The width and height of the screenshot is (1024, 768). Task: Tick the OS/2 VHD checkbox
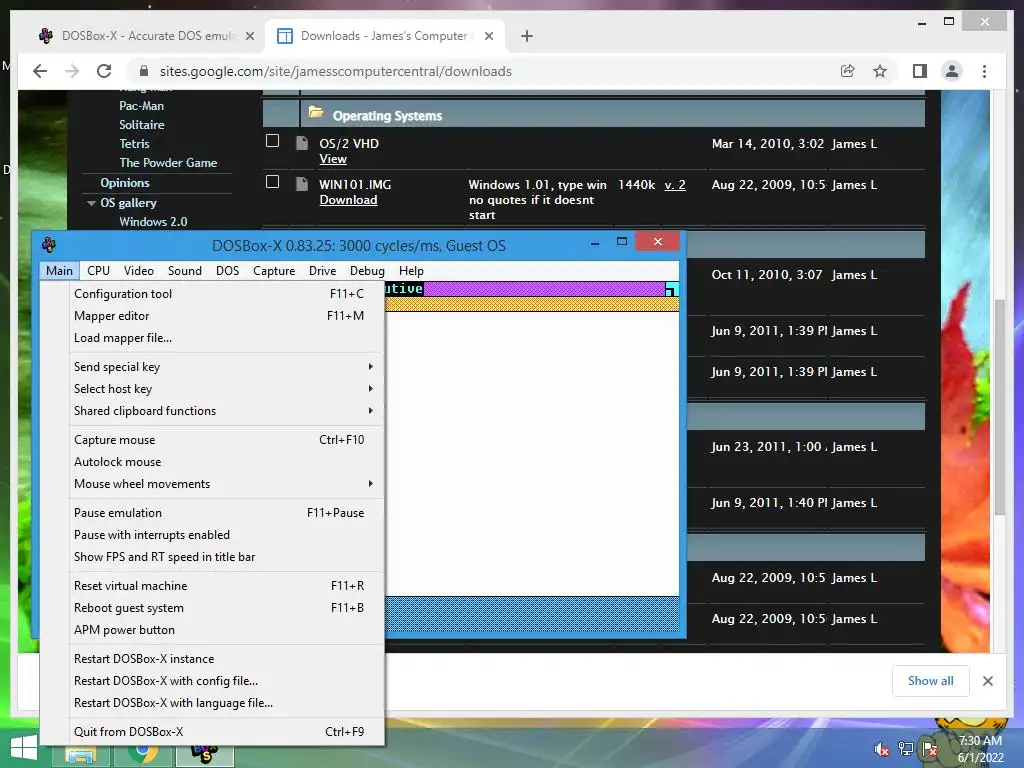tap(272, 141)
